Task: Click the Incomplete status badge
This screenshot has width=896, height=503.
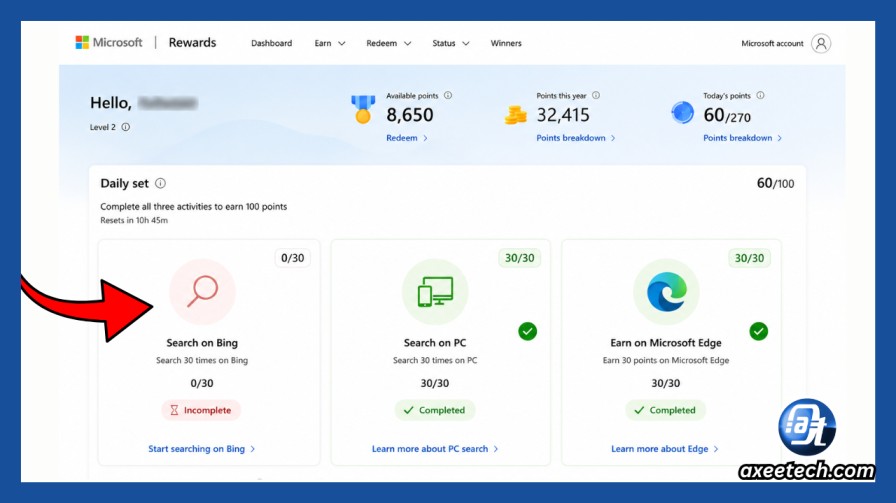Action: [x=201, y=410]
